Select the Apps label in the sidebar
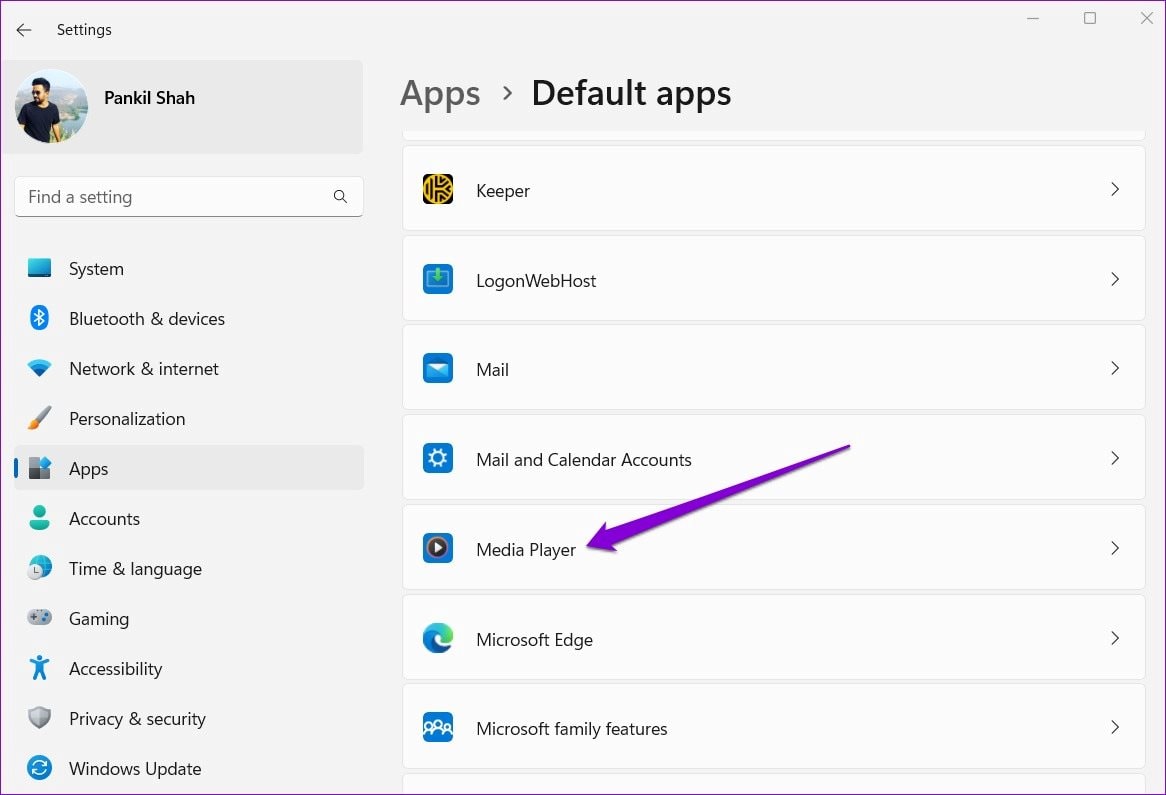Image resolution: width=1166 pixels, height=795 pixels. 88,469
